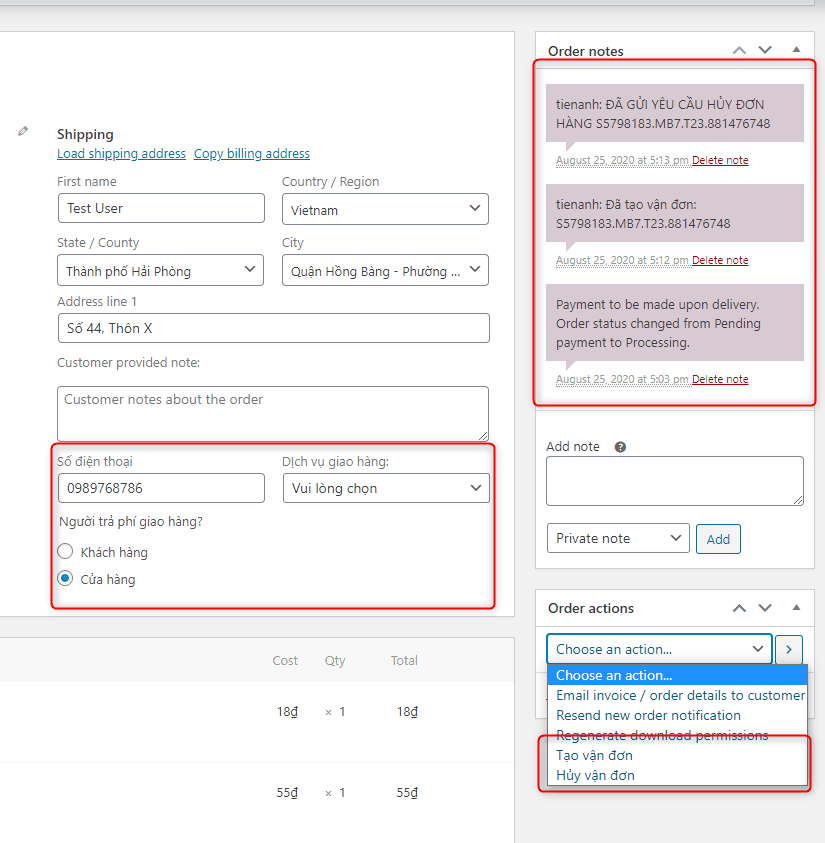Delete the 5:12 pm order note
This screenshot has width=825, height=843.
point(720,260)
